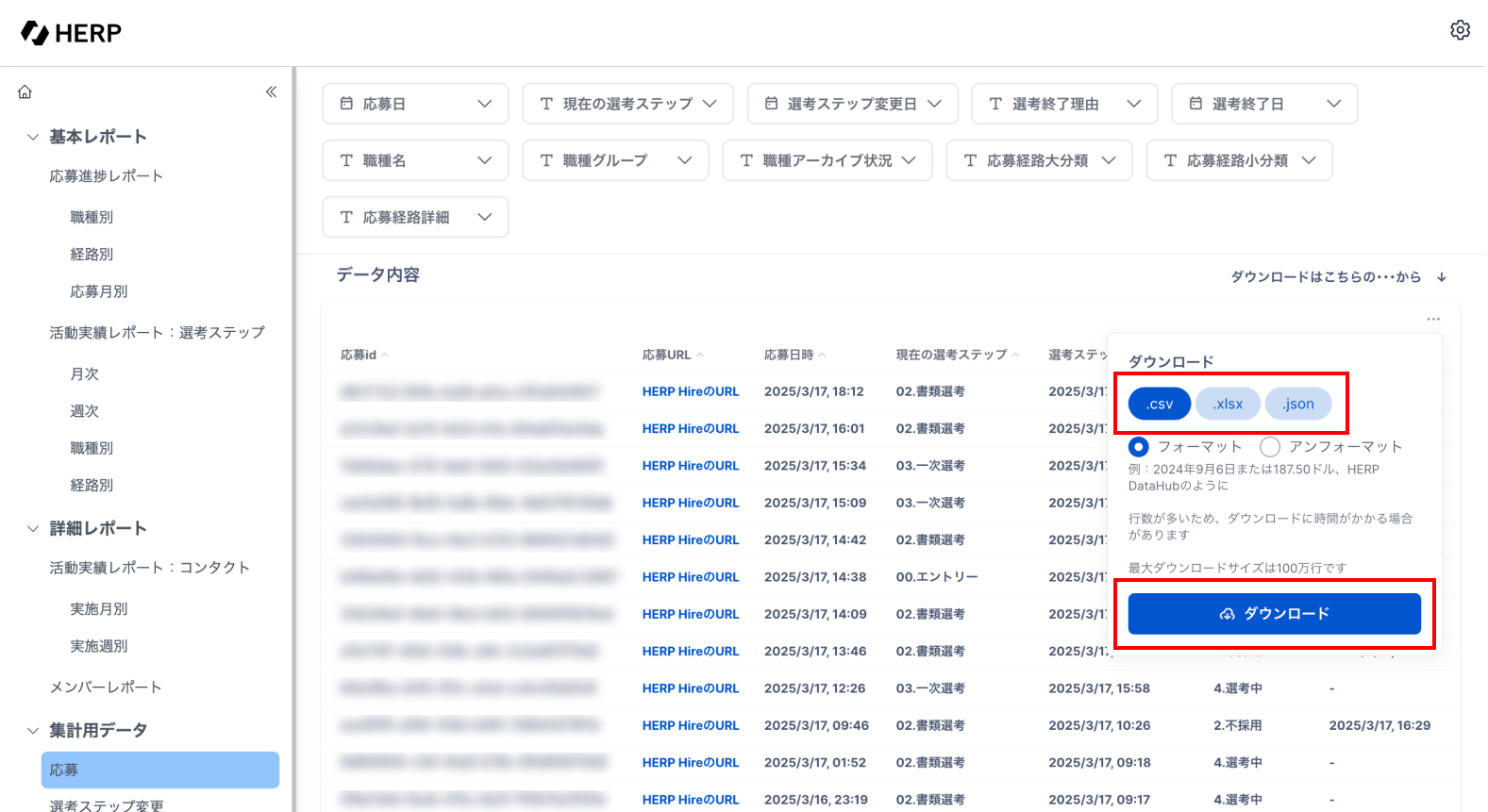Open 応募経路大分類 filter dropdown
Screen dimensions: 1488x812
pyautogui.click(x=1039, y=160)
